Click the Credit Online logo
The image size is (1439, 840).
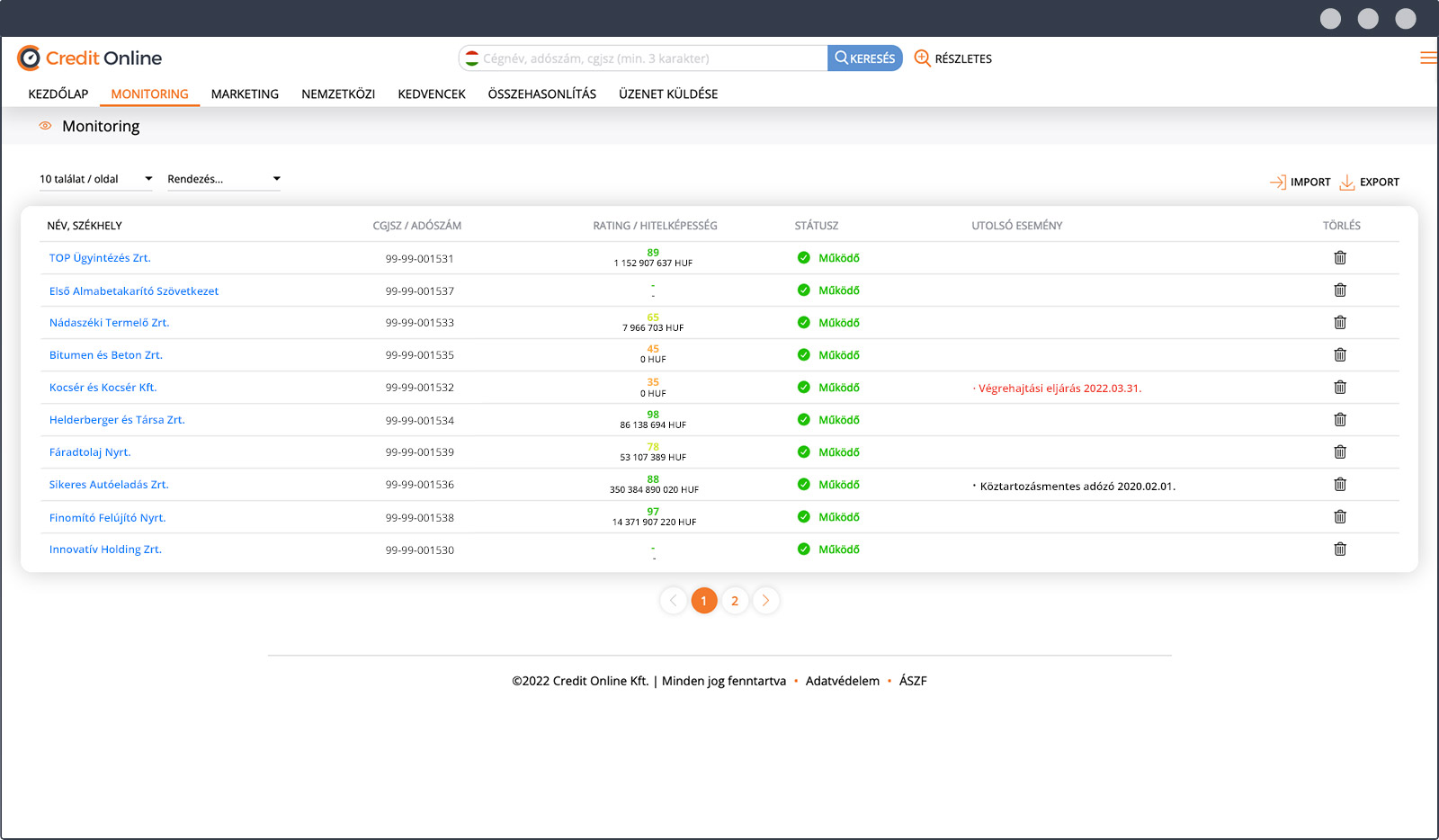[90, 57]
